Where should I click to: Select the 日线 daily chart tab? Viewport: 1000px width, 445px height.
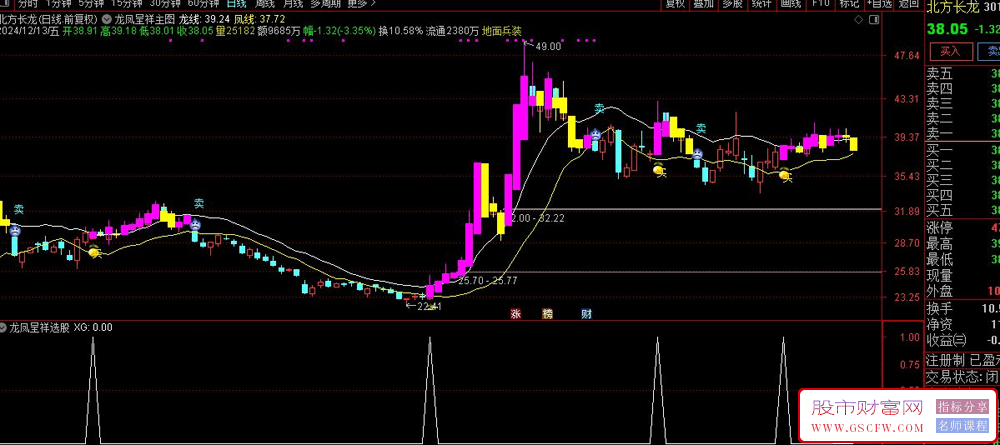click(x=236, y=3)
